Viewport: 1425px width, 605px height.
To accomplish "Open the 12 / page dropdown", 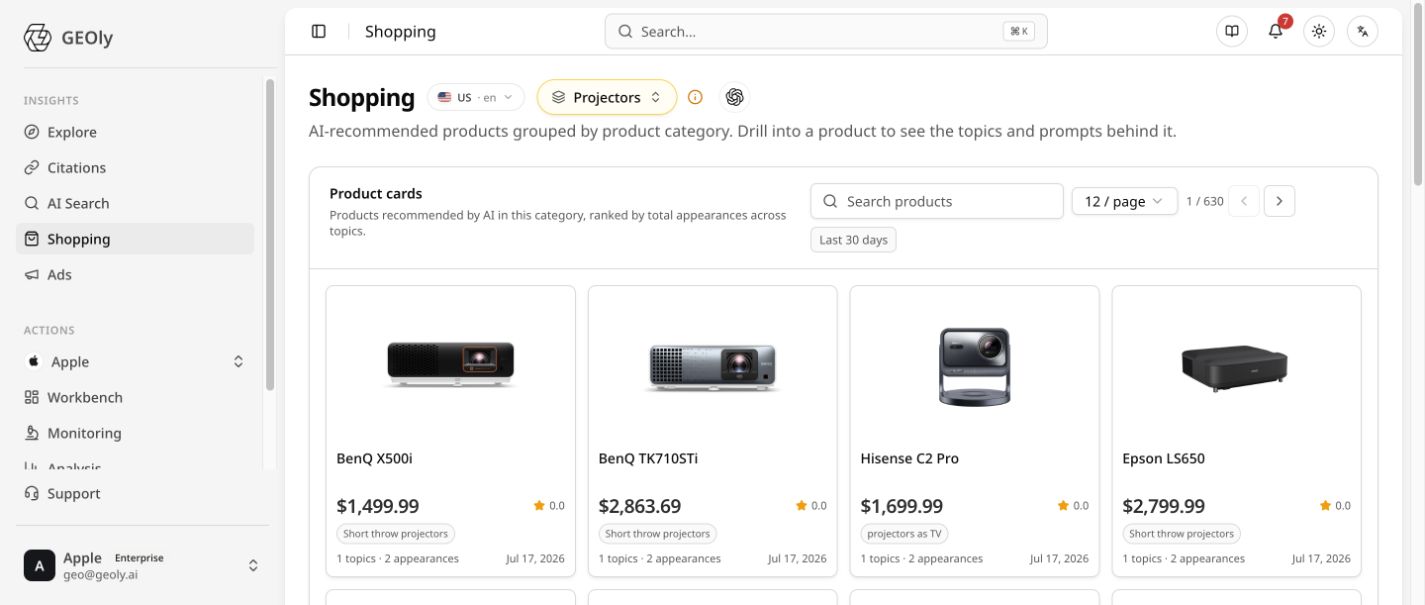I will tap(1124, 201).
